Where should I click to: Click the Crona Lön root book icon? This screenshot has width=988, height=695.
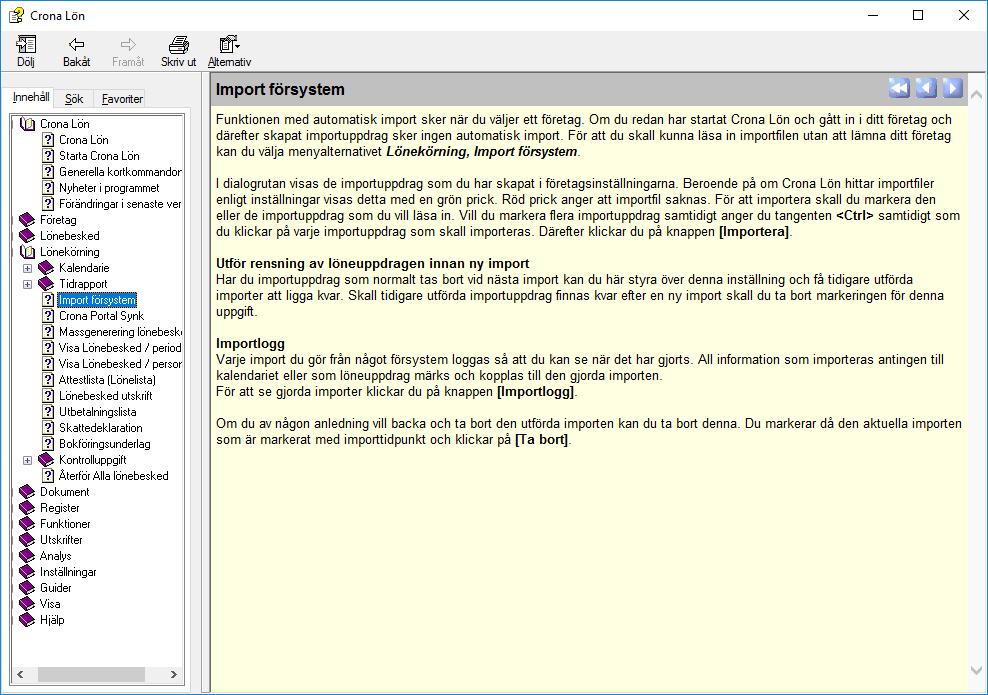click(x=27, y=124)
